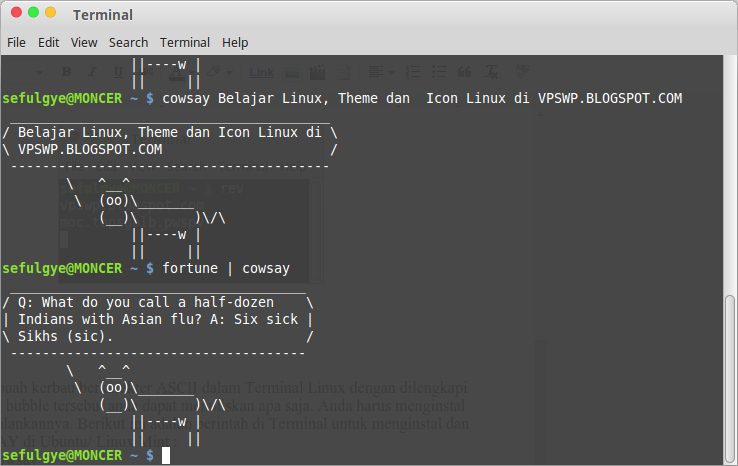
Task: Open the View menu
Action: pos(84,42)
